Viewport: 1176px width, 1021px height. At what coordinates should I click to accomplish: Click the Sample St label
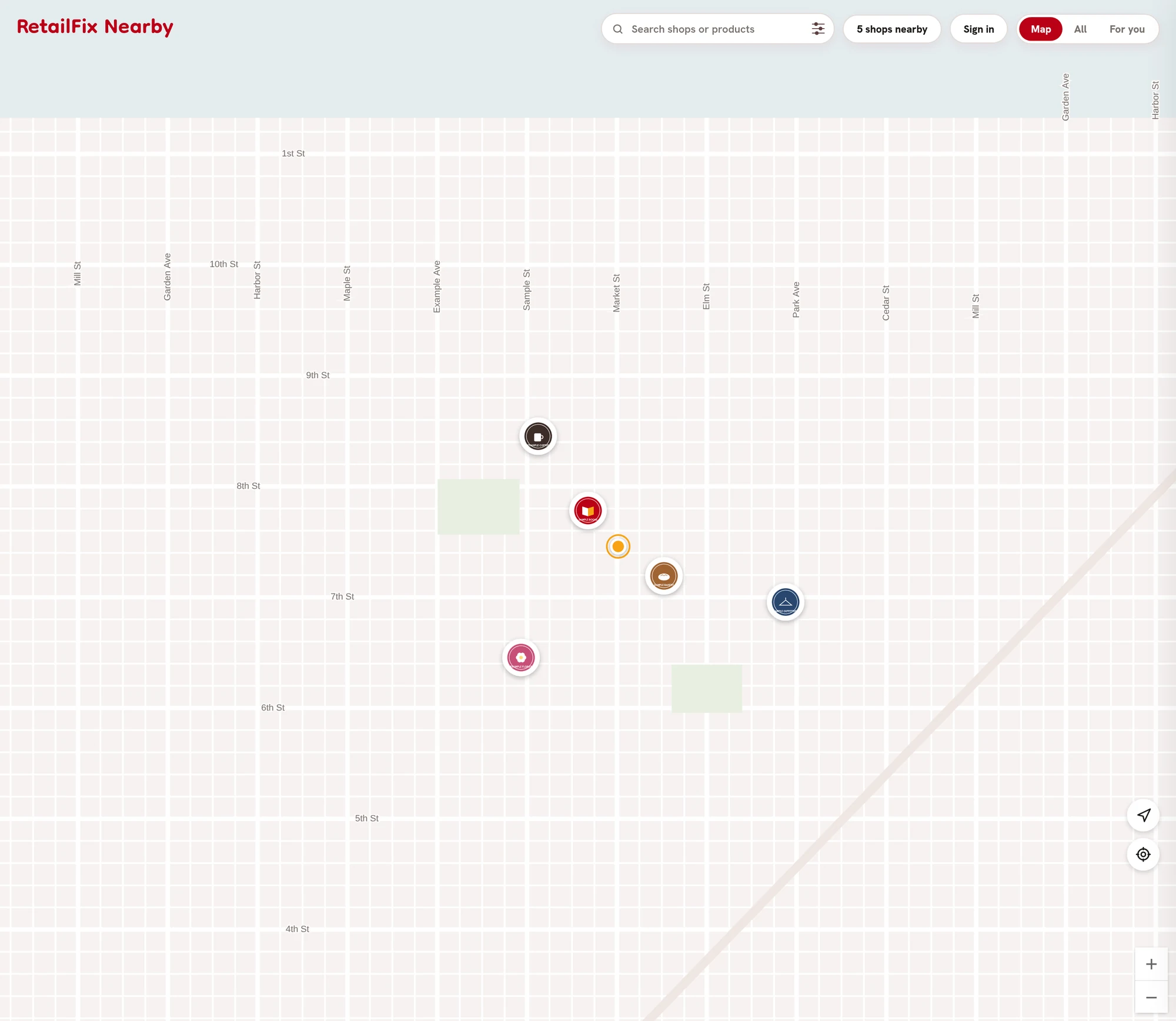527,290
